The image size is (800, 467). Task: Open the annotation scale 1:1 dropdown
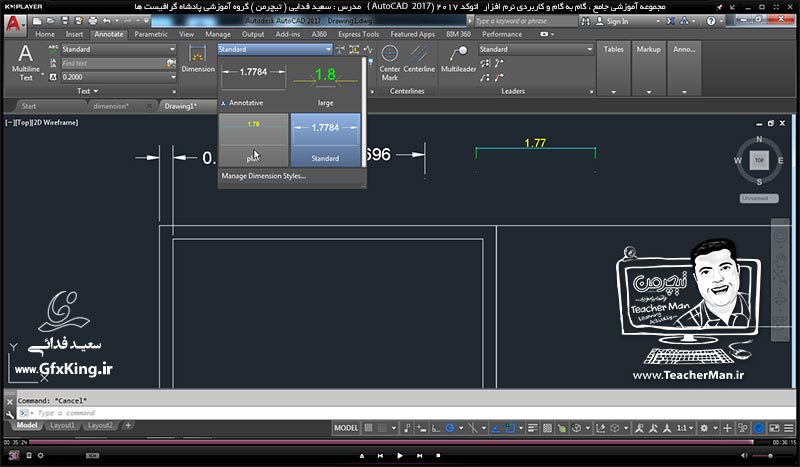pos(685,428)
